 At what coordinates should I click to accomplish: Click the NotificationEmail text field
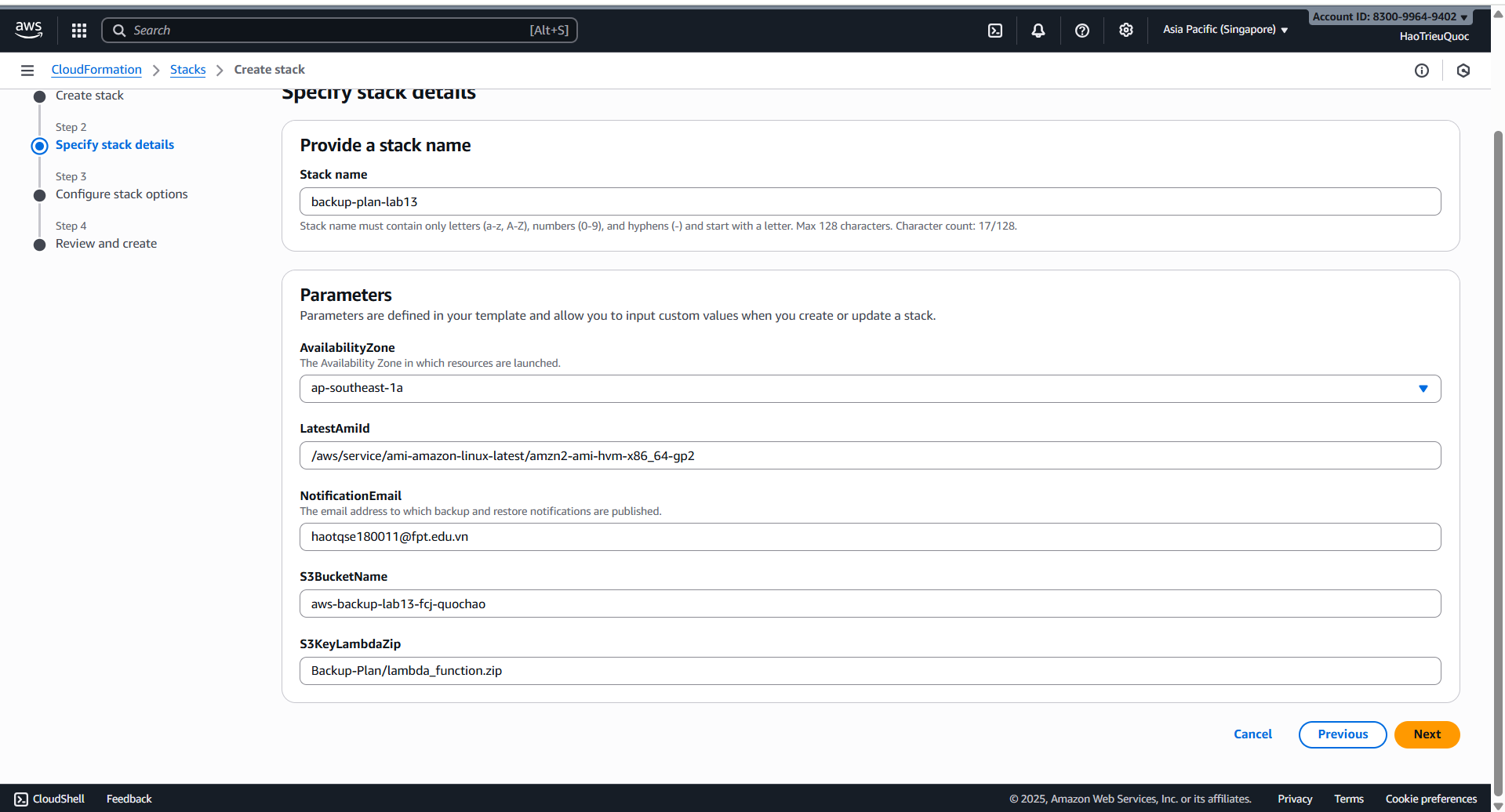pos(869,537)
